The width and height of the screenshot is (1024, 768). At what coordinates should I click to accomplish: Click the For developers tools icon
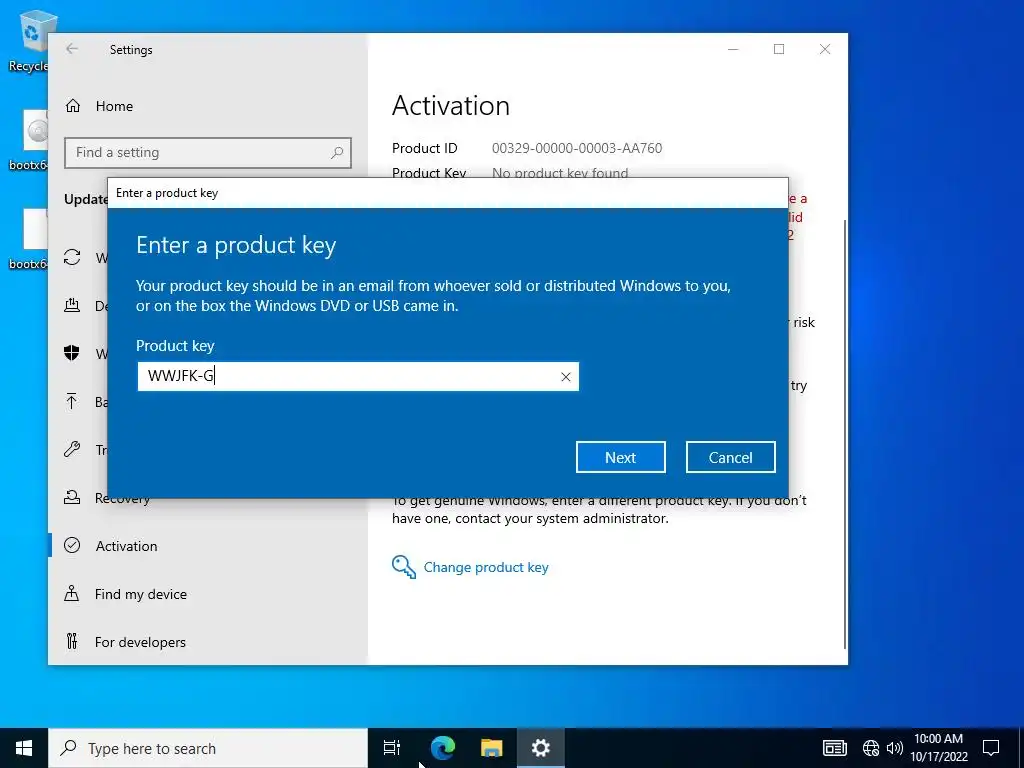72,642
